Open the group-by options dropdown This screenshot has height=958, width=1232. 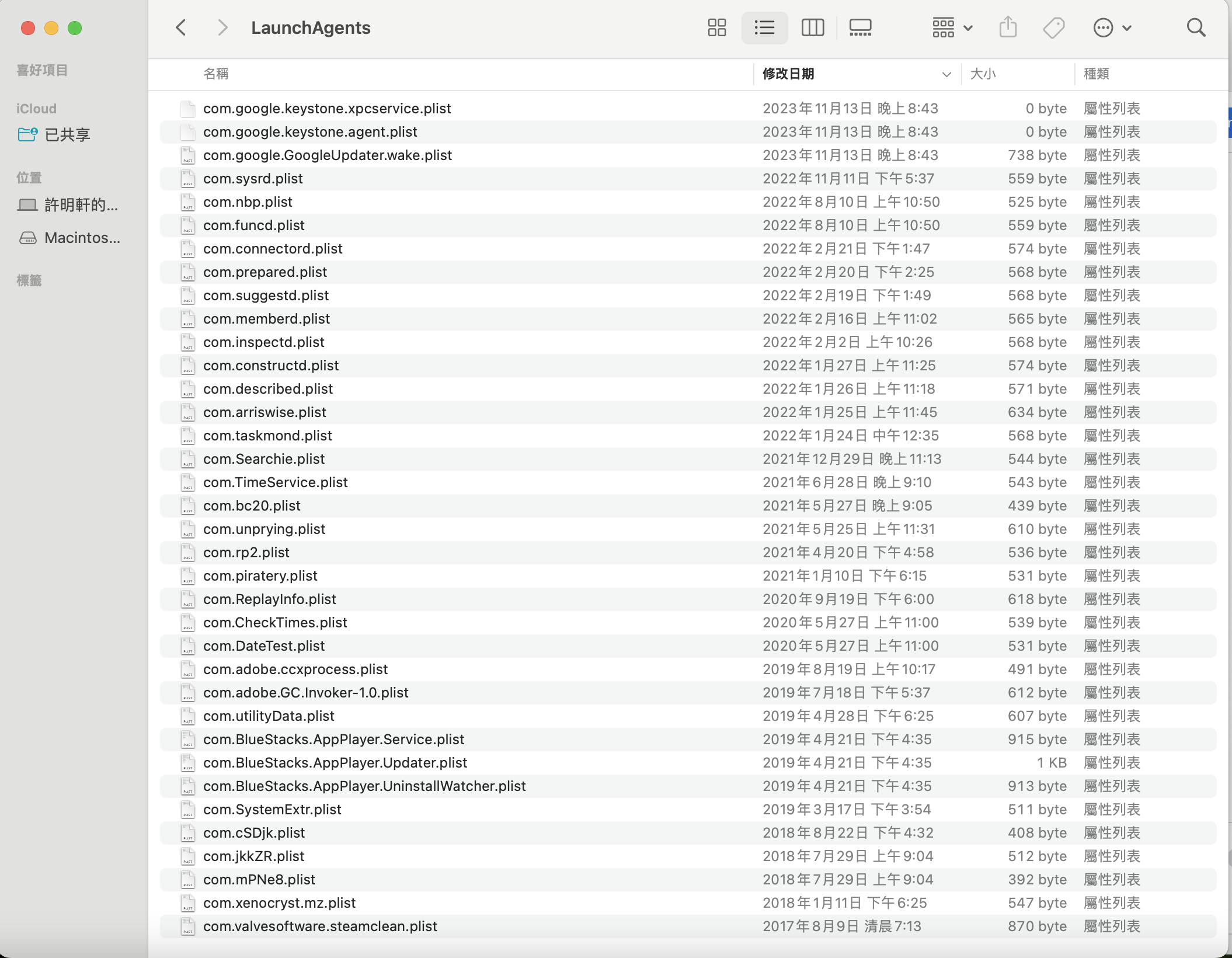click(x=952, y=27)
